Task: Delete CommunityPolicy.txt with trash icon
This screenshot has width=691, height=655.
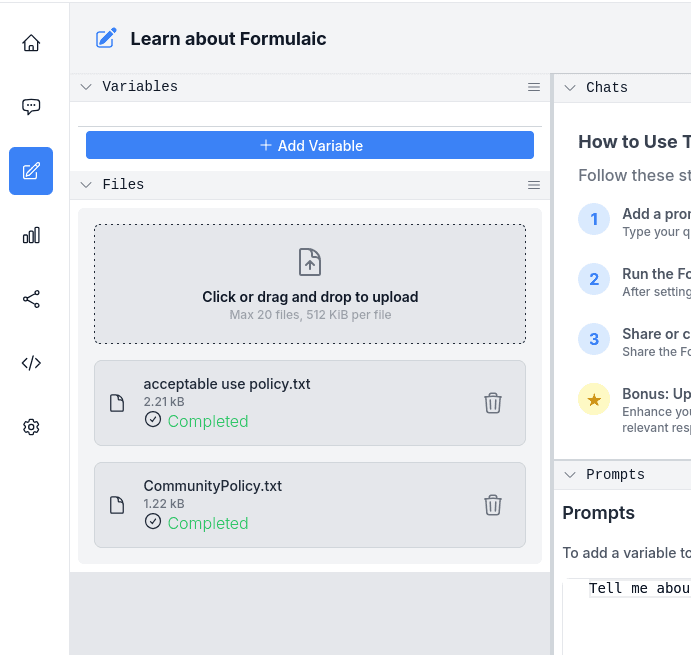Action: (x=493, y=505)
